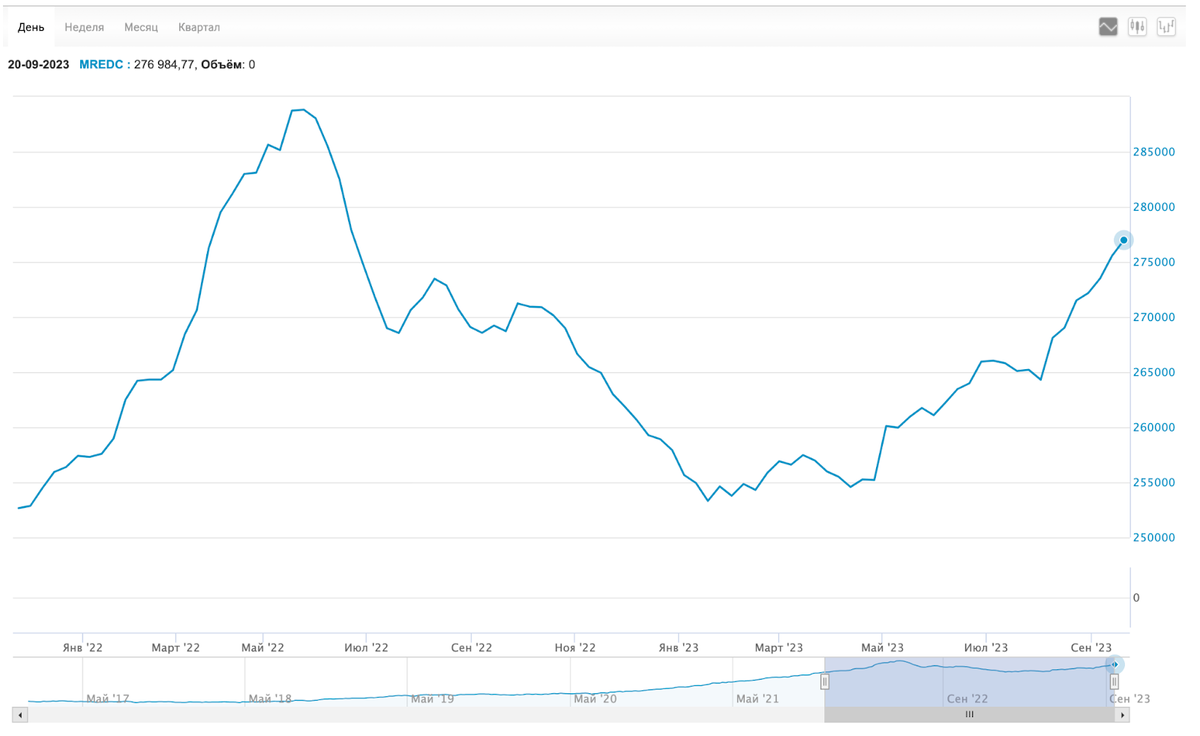The width and height of the screenshot is (1200, 736).
Task: Click the highlighted last data point marker
Action: pyautogui.click(x=1124, y=240)
